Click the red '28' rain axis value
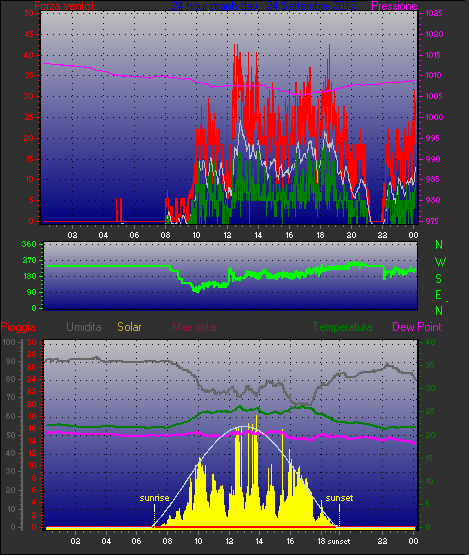469x555 pixels. point(32,355)
